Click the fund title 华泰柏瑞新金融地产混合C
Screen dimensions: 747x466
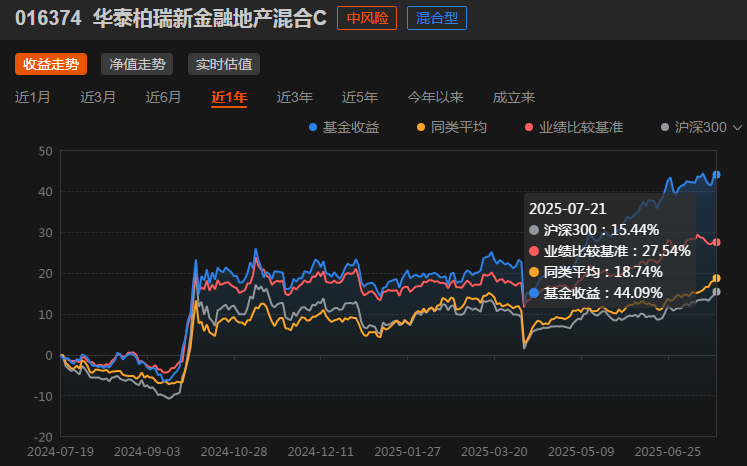pos(210,18)
